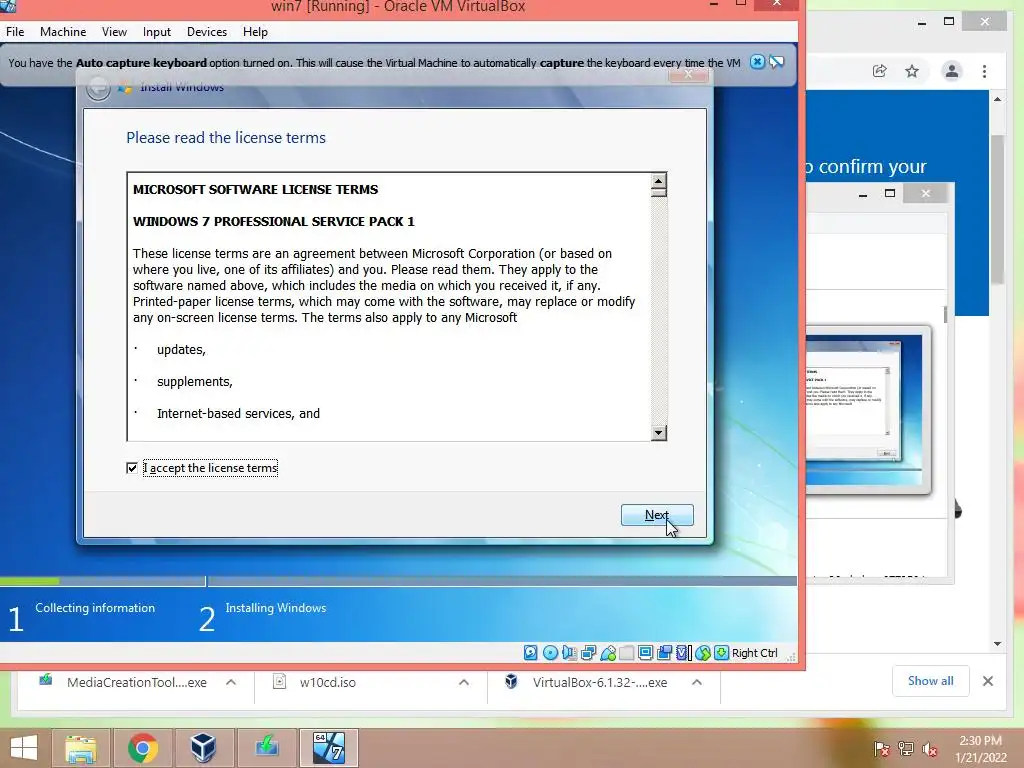Click the 'Right Ctrl' host key label
The height and width of the screenshot is (768, 1024).
[754, 652]
